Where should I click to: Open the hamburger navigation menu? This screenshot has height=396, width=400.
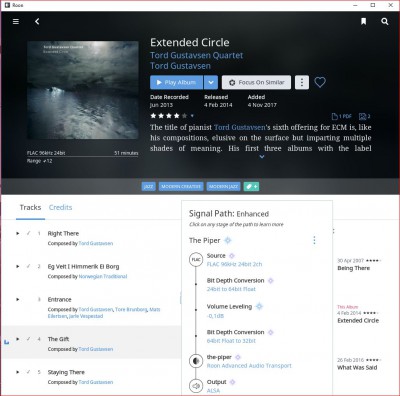(16, 22)
